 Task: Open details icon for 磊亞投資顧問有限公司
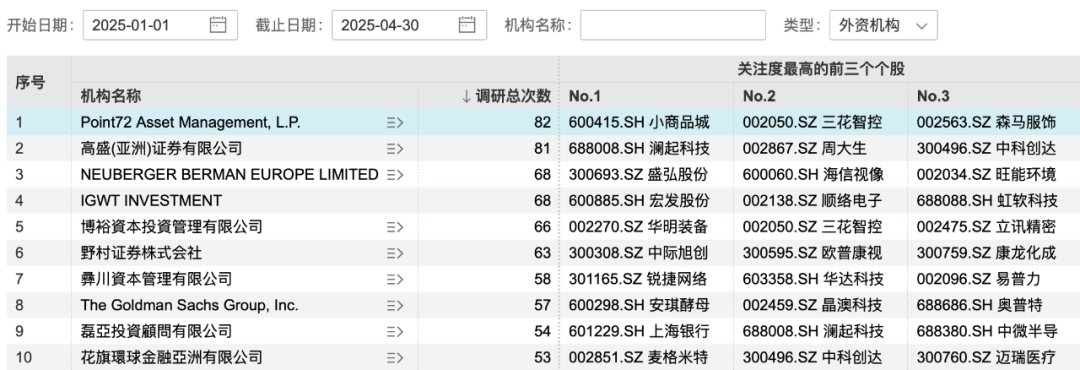tap(395, 331)
